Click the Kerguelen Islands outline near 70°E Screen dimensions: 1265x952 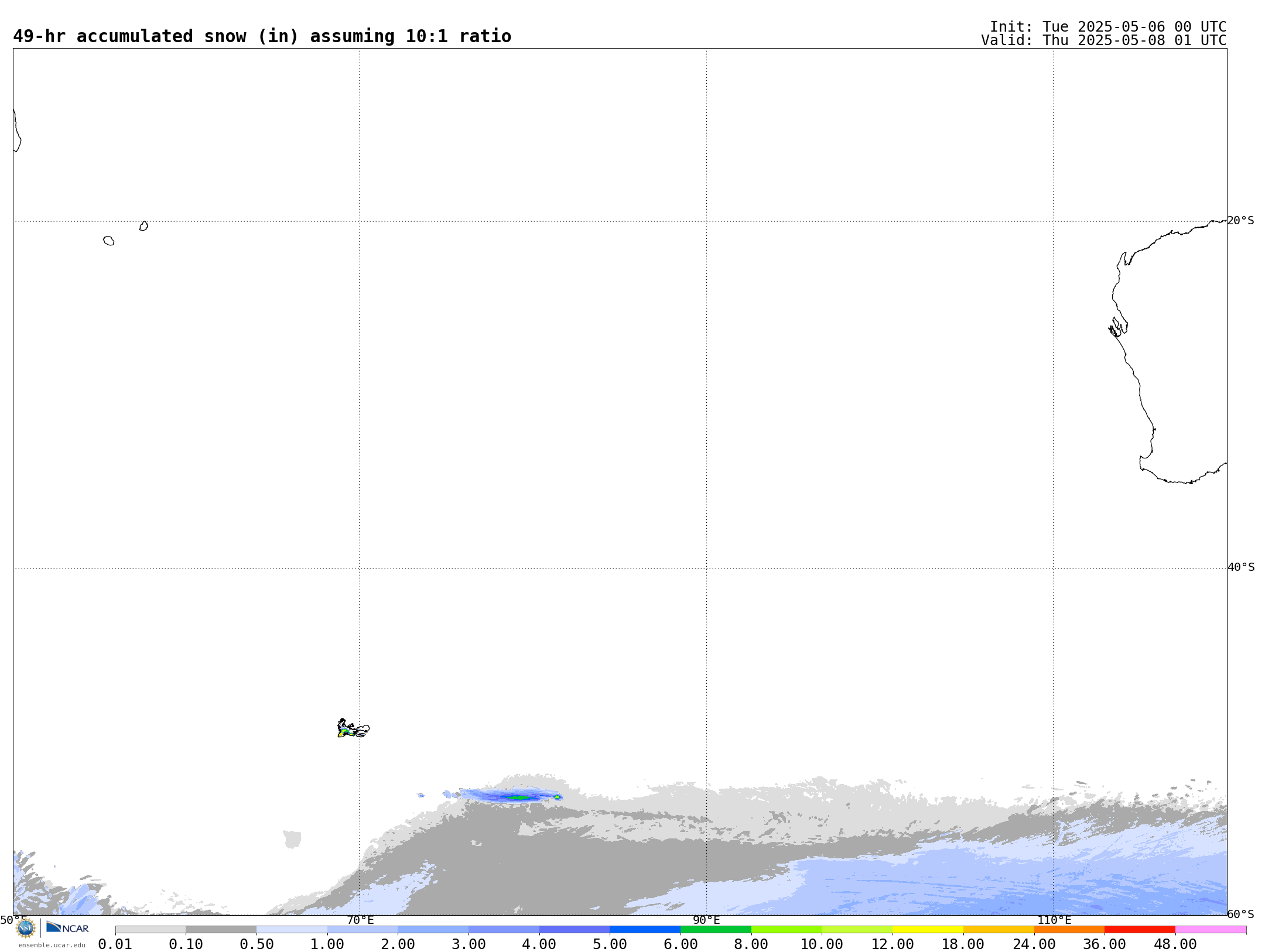point(353,728)
